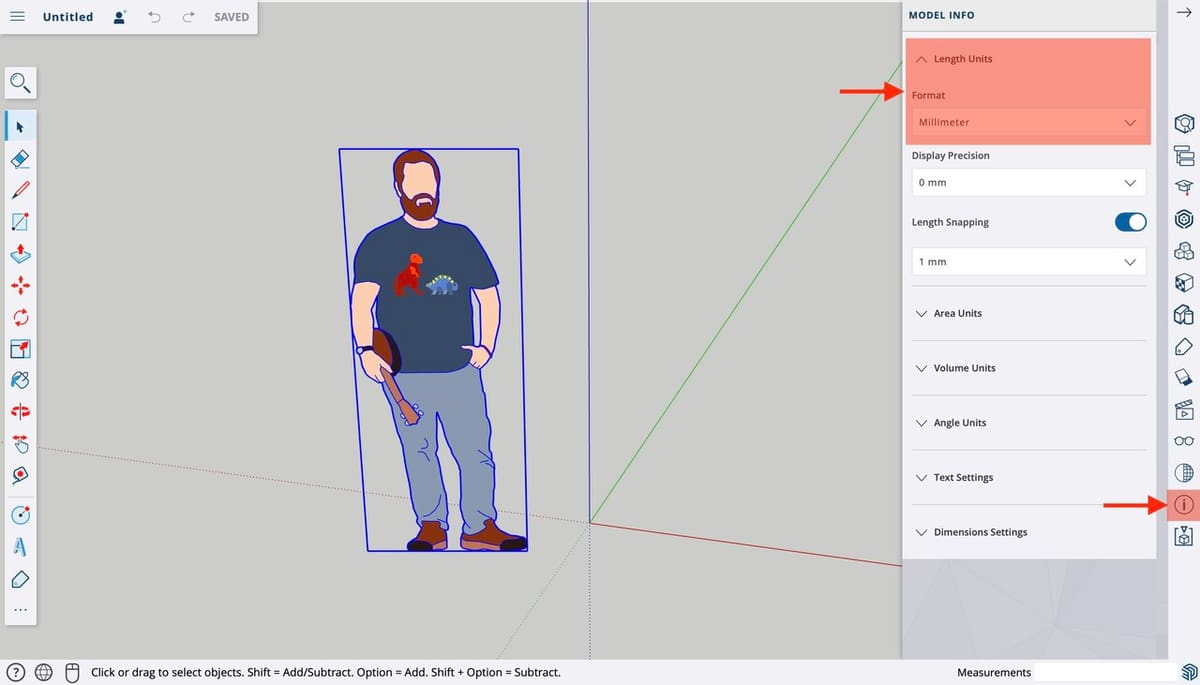
Task: Open the Styles panel icon
Action: click(x=1184, y=315)
